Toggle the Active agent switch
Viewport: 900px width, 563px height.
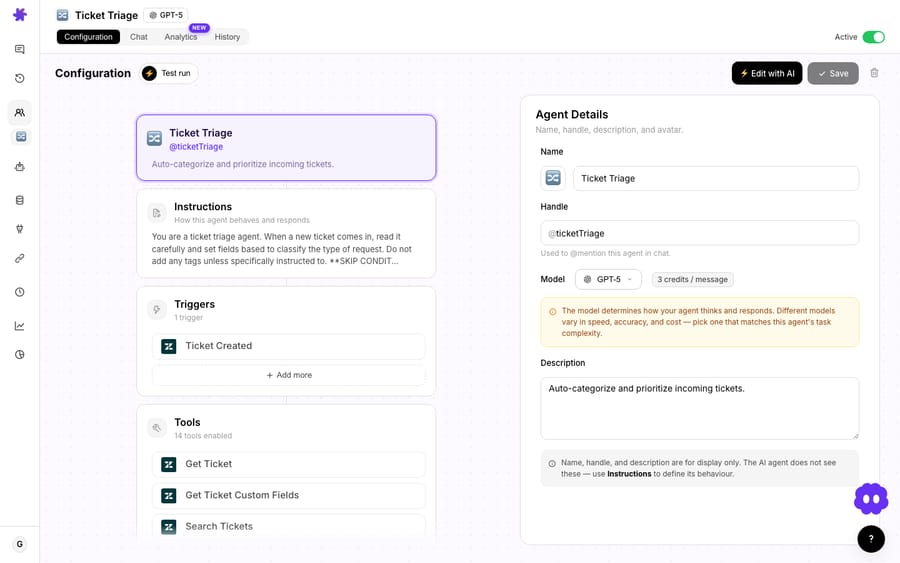coord(874,37)
